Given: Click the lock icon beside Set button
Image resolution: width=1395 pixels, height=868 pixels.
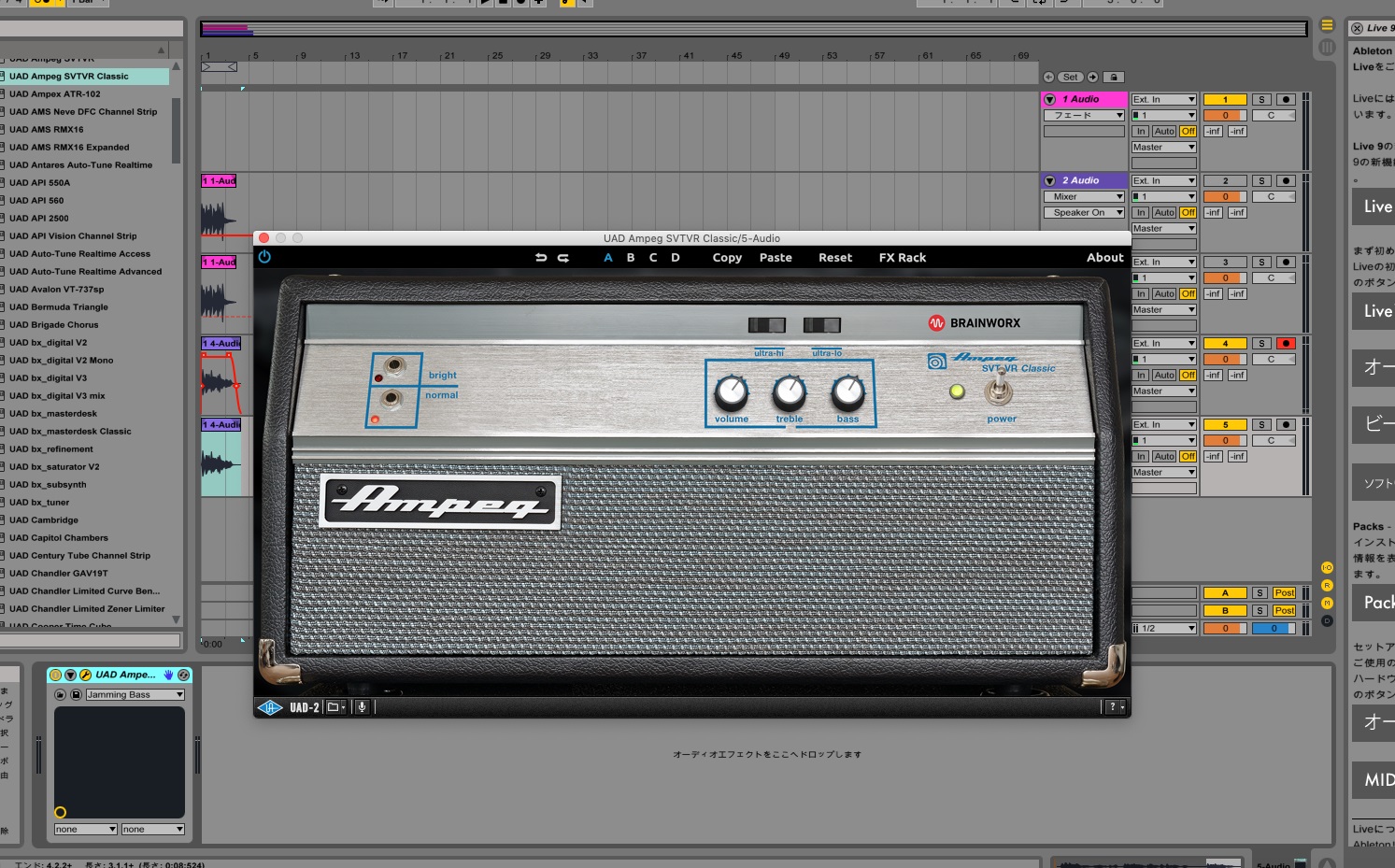Looking at the screenshot, I should coord(1114,78).
